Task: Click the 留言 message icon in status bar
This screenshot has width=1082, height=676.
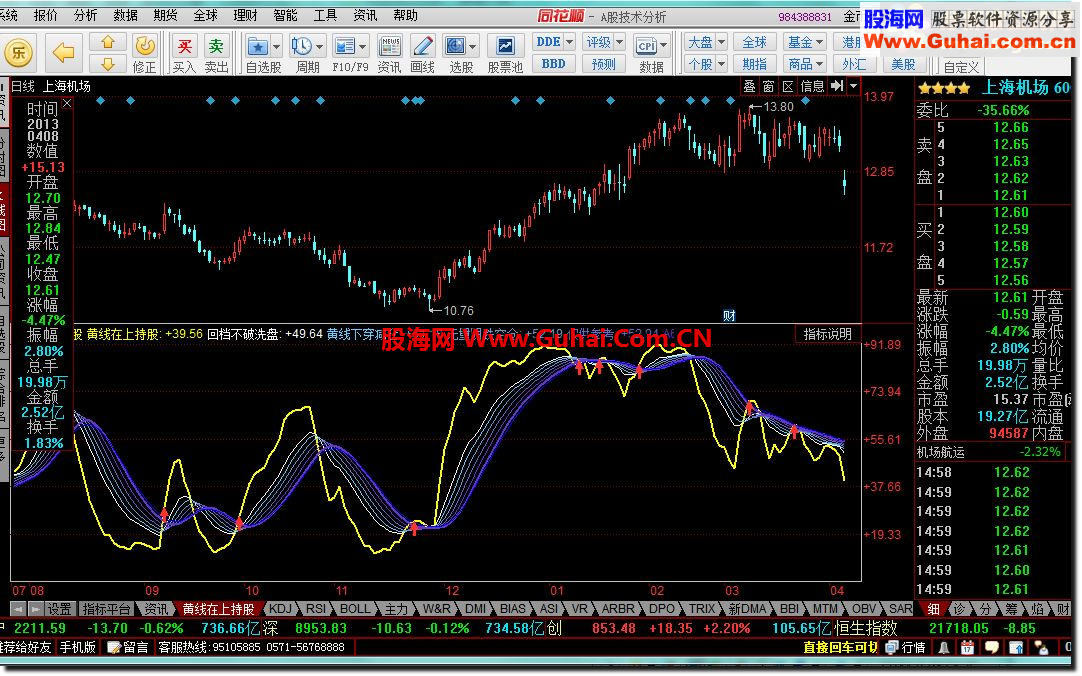Action: [128, 647]
